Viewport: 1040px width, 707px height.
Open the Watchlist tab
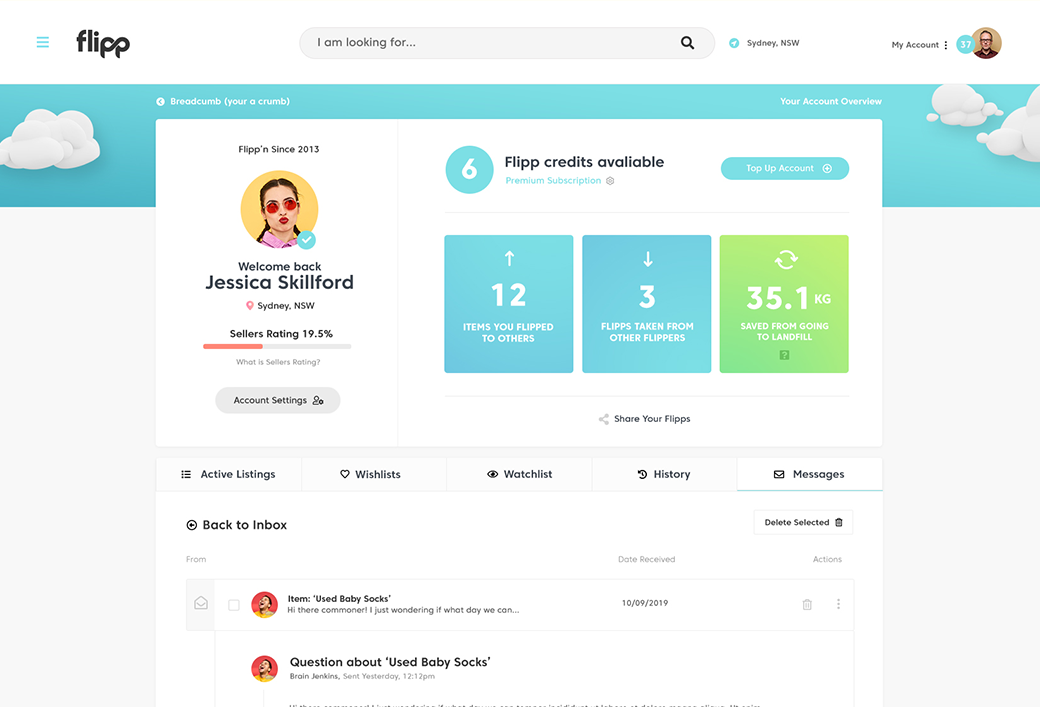click(x=519, y=474)
